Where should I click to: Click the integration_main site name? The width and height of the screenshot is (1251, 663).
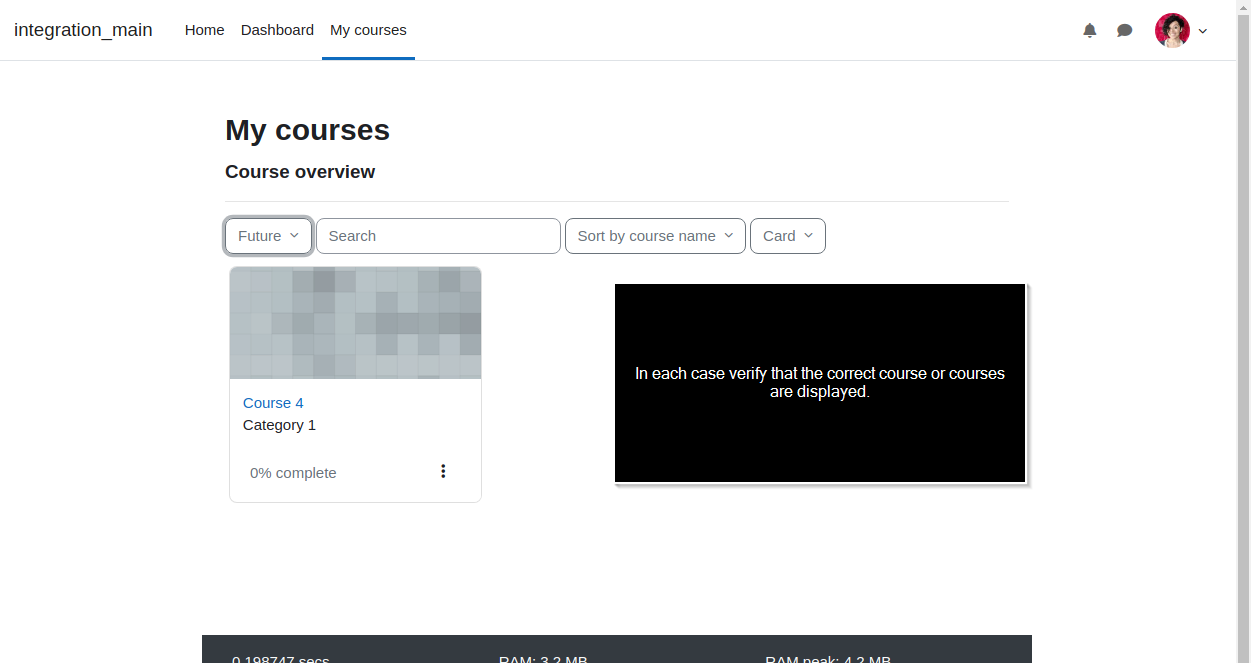83,30
